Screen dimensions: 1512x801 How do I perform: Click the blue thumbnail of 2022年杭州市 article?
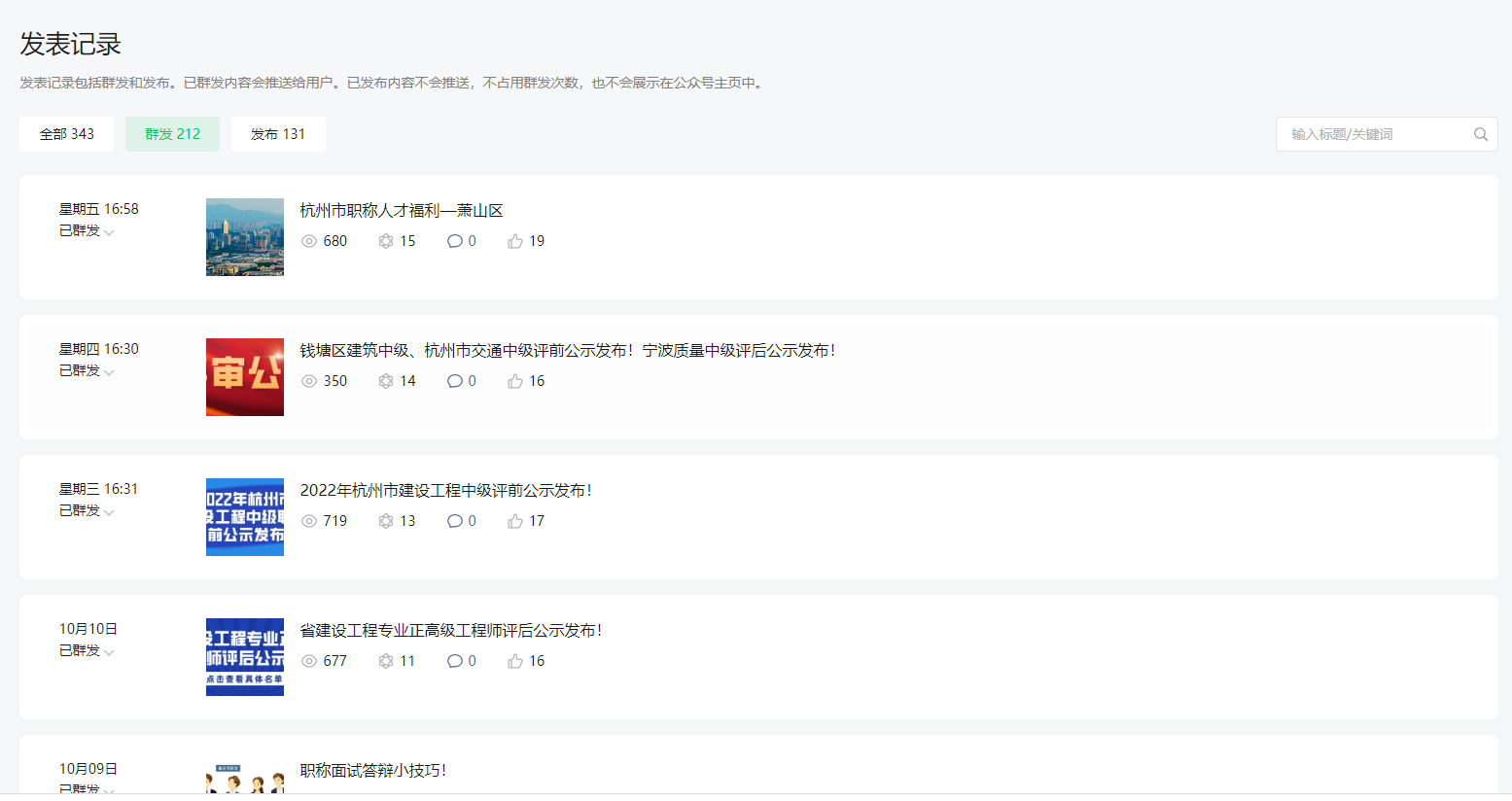point(245,517)
